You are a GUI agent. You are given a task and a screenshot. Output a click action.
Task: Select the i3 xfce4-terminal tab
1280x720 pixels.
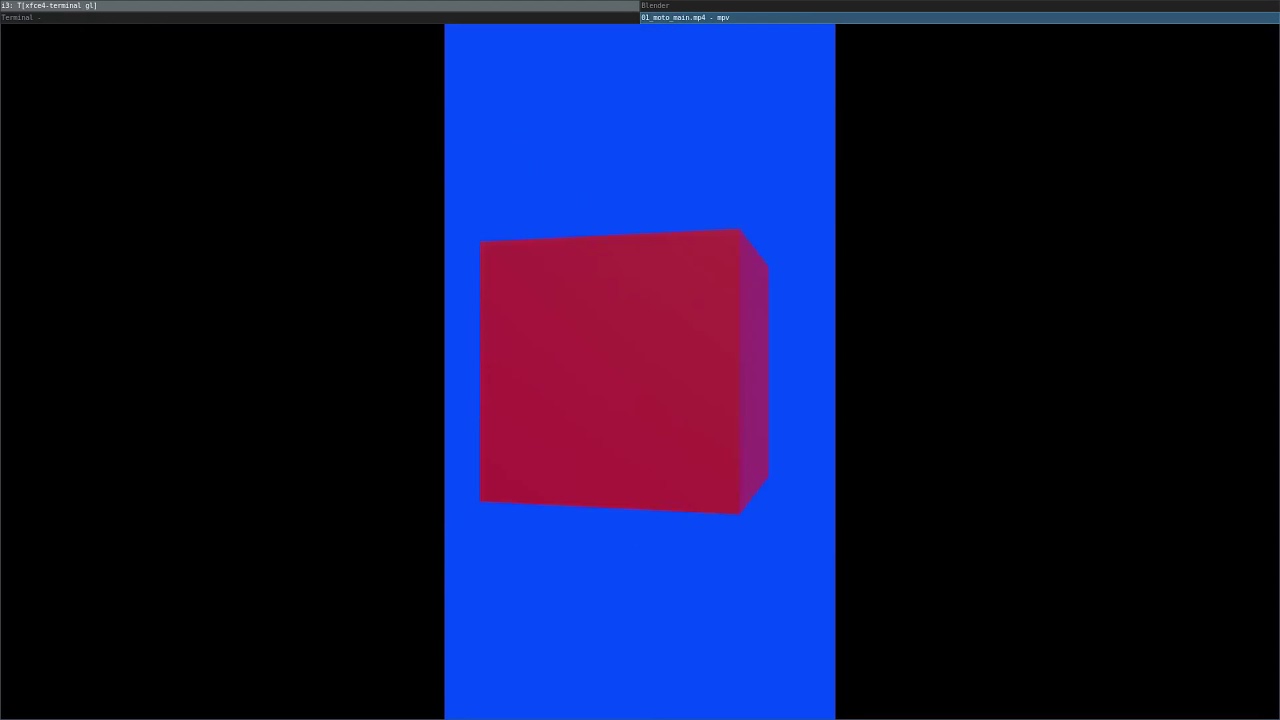[320, 5]
